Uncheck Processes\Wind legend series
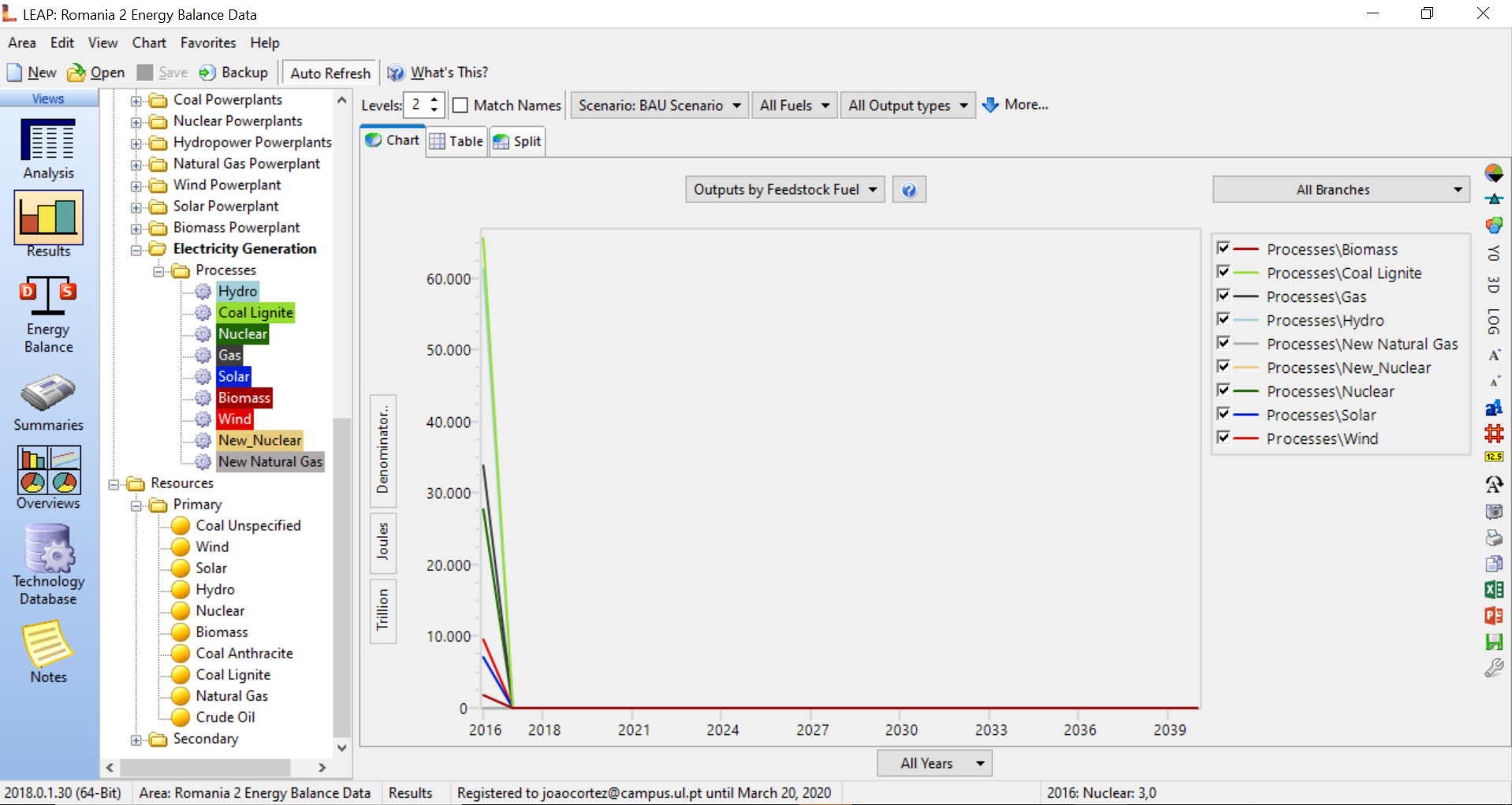 point(1223,438)
